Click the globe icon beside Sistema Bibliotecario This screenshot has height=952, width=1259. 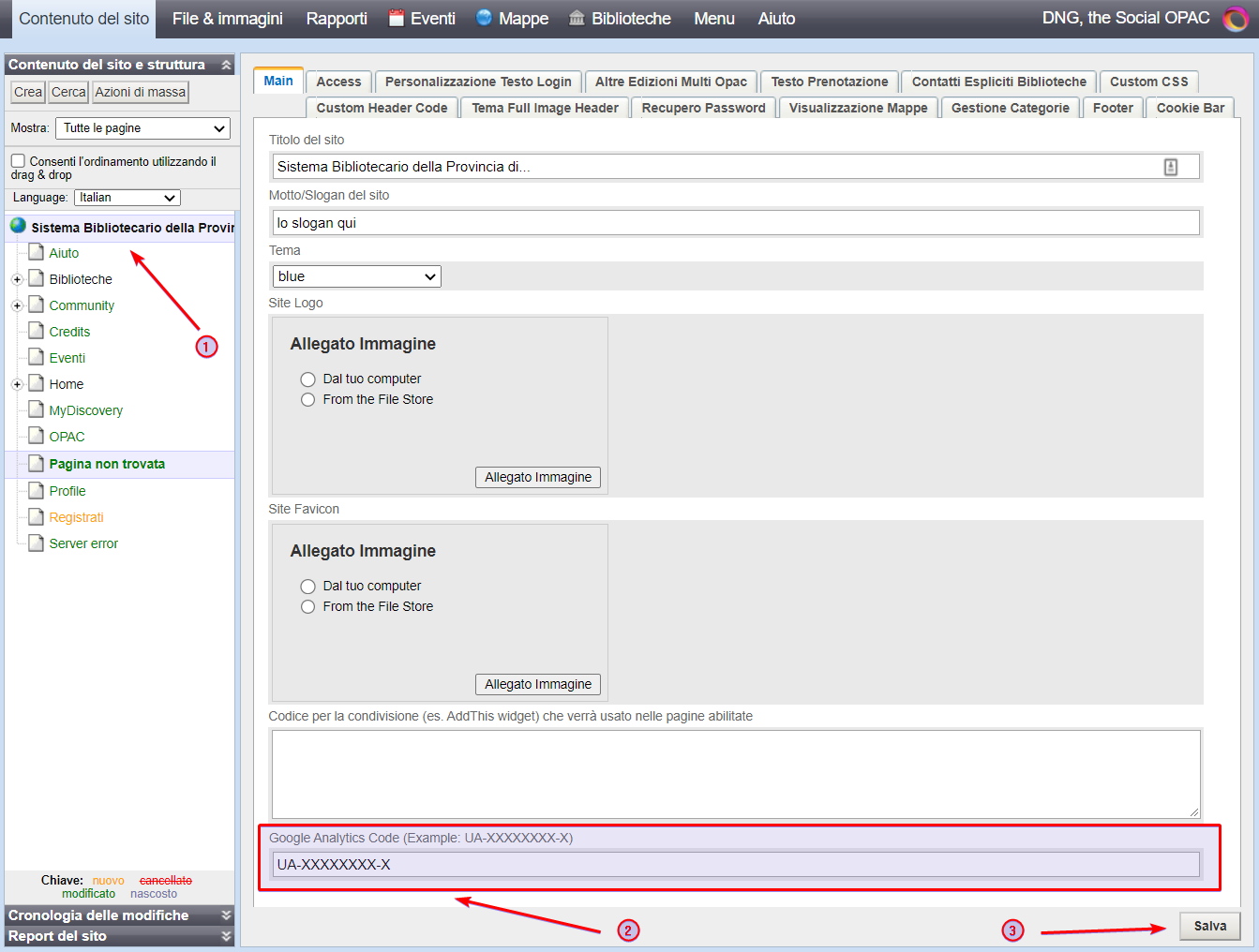click(18, 226)
